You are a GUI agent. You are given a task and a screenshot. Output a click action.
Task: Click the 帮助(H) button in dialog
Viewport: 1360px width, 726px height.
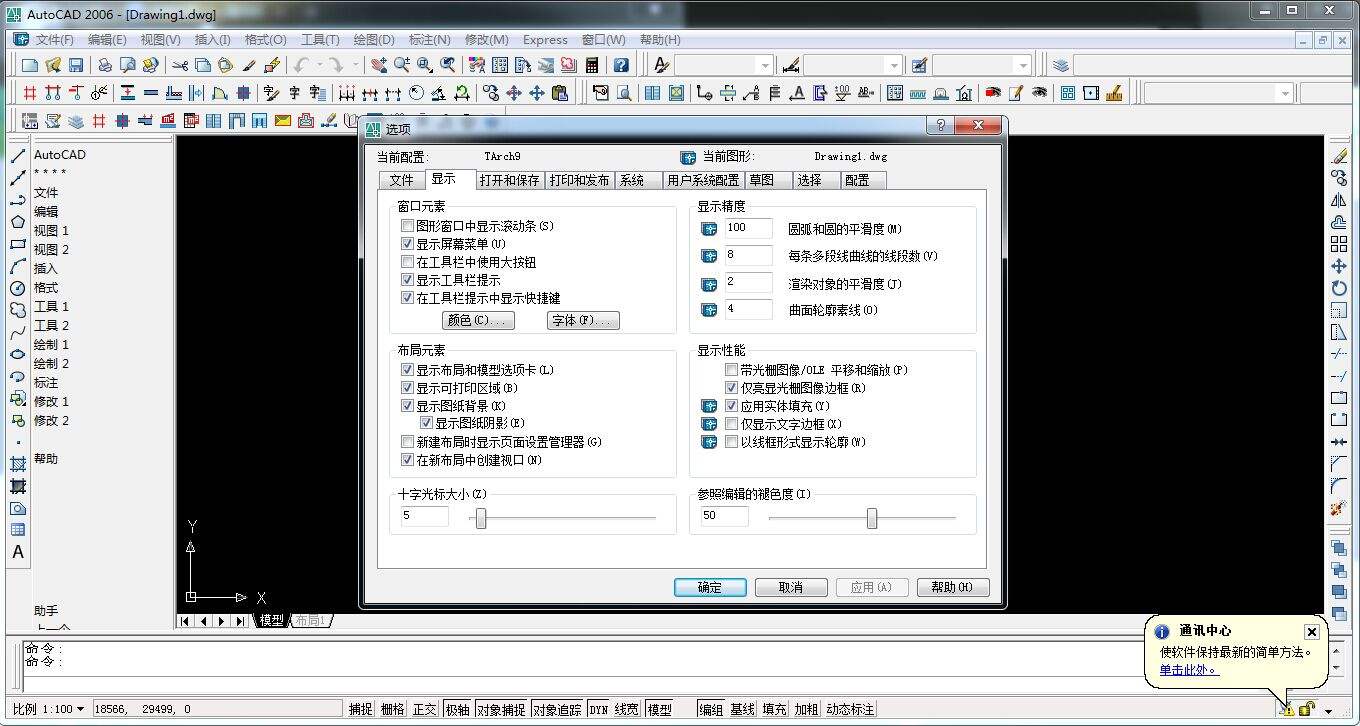[953, 587]
